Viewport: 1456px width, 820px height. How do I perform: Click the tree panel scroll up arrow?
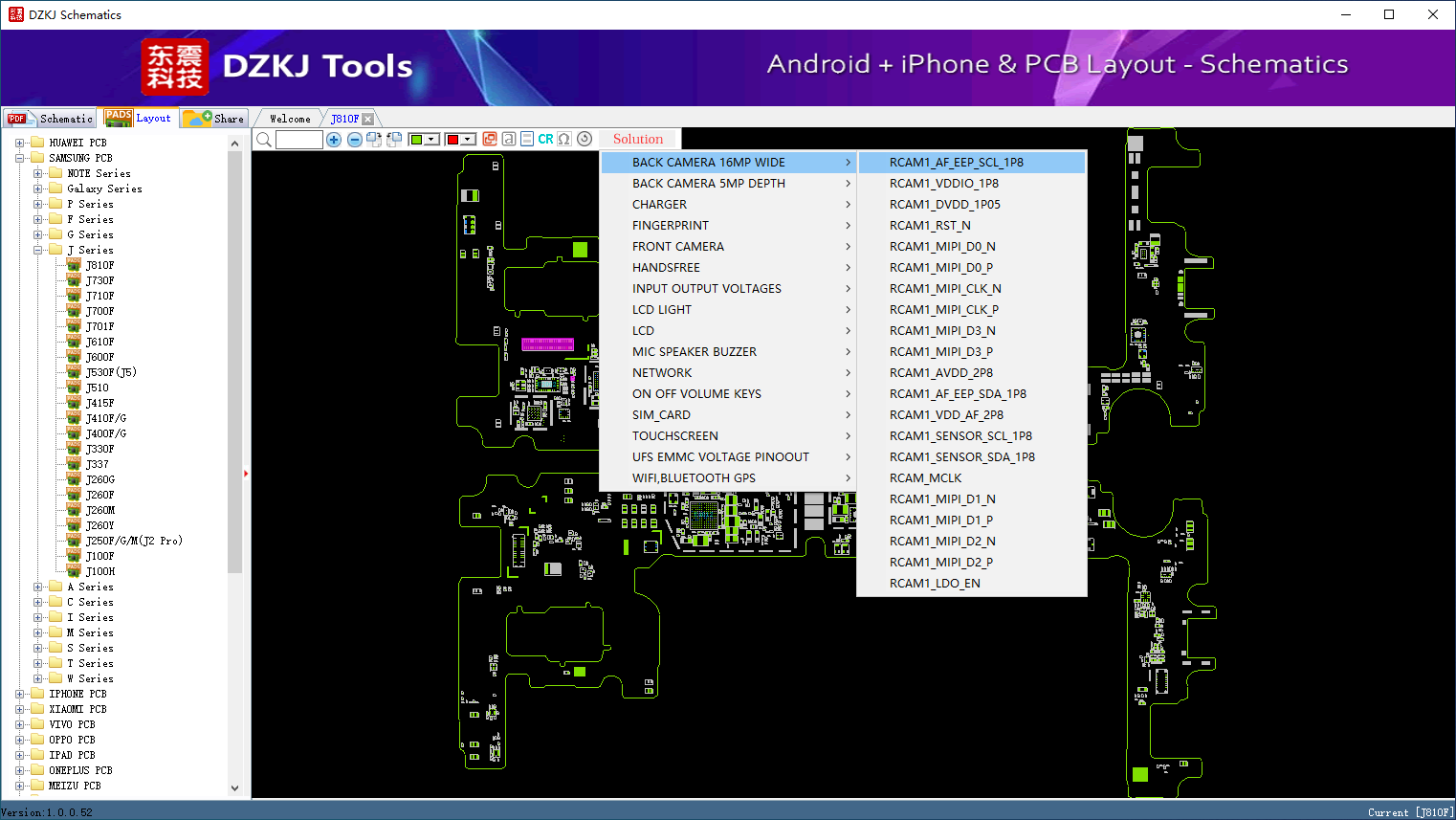235,144
